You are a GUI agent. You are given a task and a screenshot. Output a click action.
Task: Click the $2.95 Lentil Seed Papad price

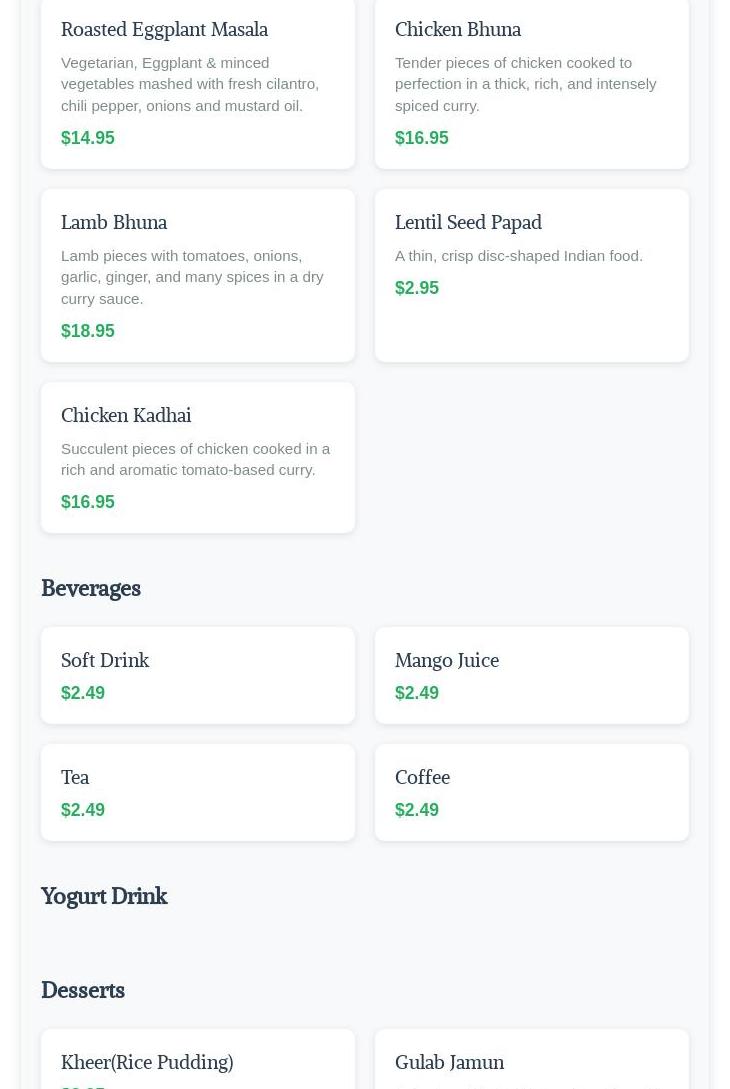click(x=416, y=288)
